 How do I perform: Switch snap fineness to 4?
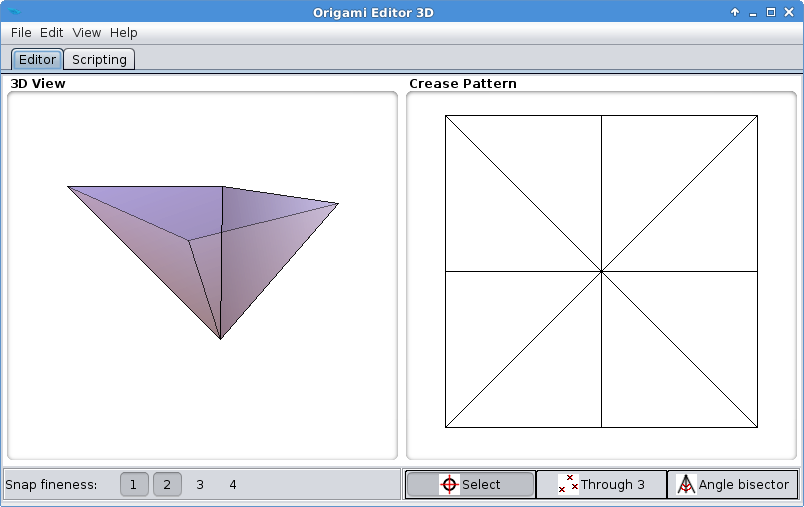pos(233,485)
